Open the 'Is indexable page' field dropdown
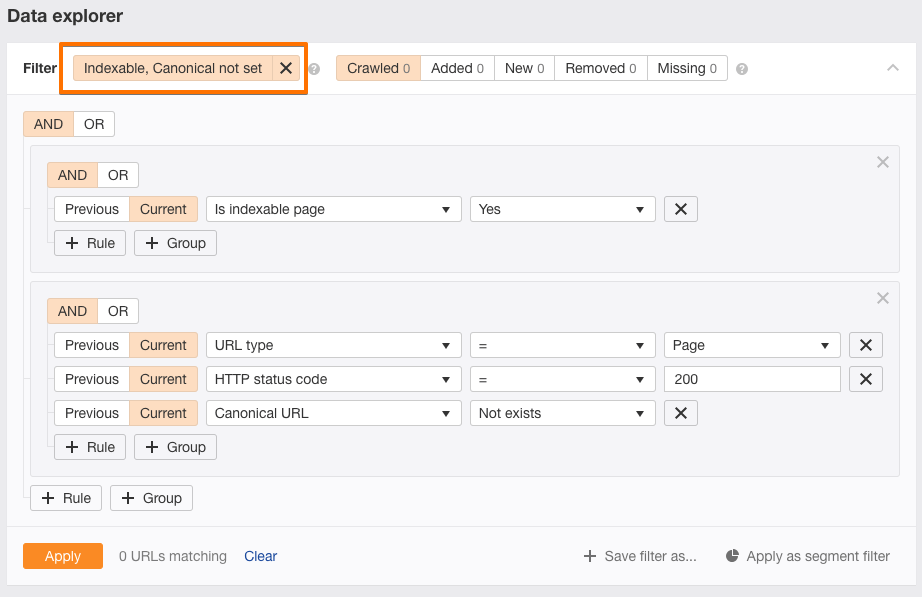This screenshot has width=922, height=597. coord(333,209)
